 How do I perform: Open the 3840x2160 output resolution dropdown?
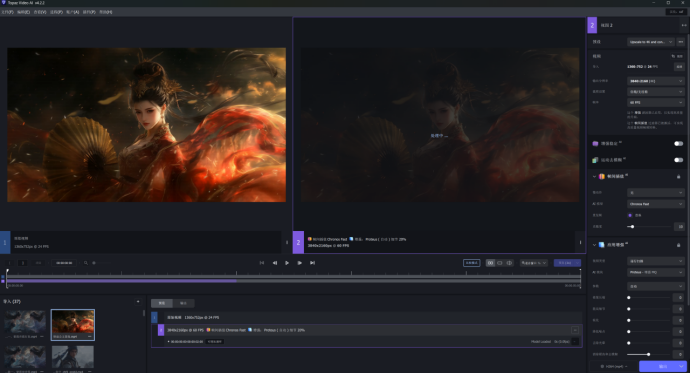(x=656, y=81)
